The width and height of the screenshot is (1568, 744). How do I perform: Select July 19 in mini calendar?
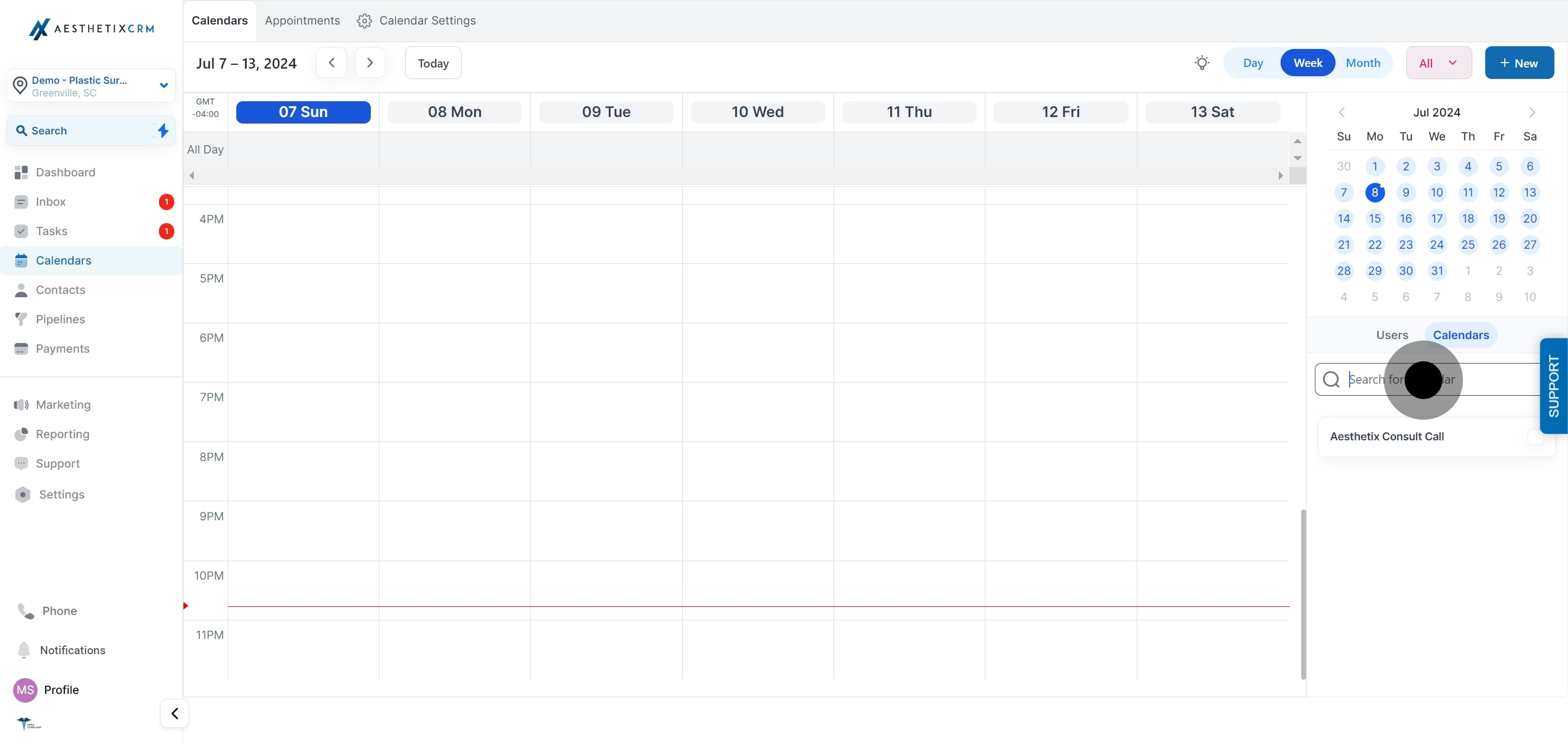tap(1499, 218)
